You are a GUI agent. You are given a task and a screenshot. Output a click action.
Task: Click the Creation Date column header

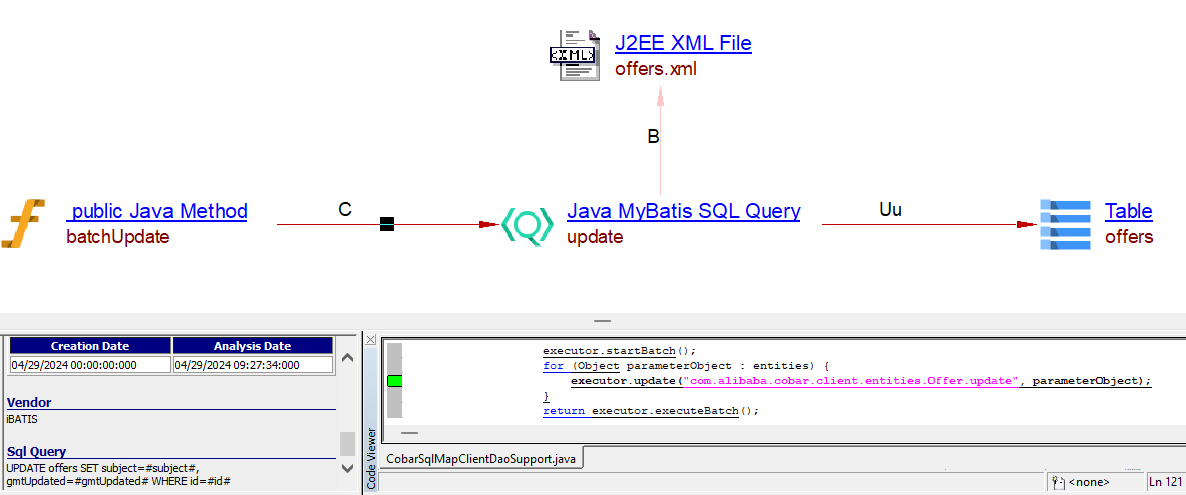pos(90,346)
